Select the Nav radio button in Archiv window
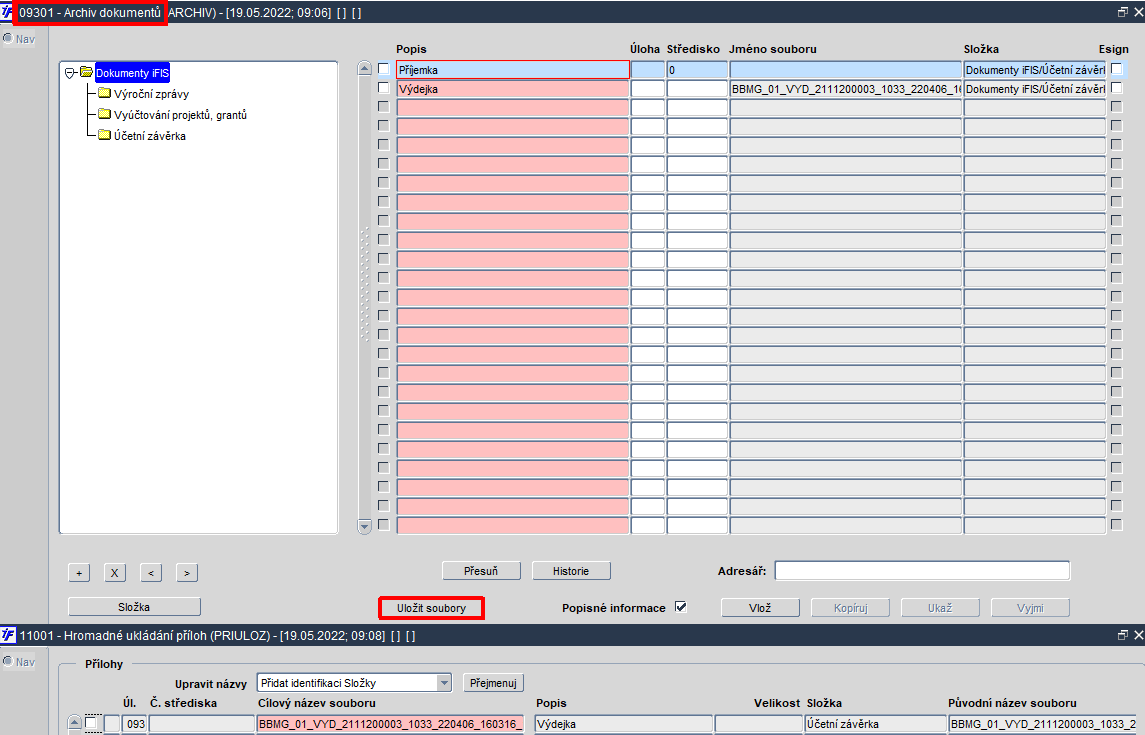 [8, 39]
